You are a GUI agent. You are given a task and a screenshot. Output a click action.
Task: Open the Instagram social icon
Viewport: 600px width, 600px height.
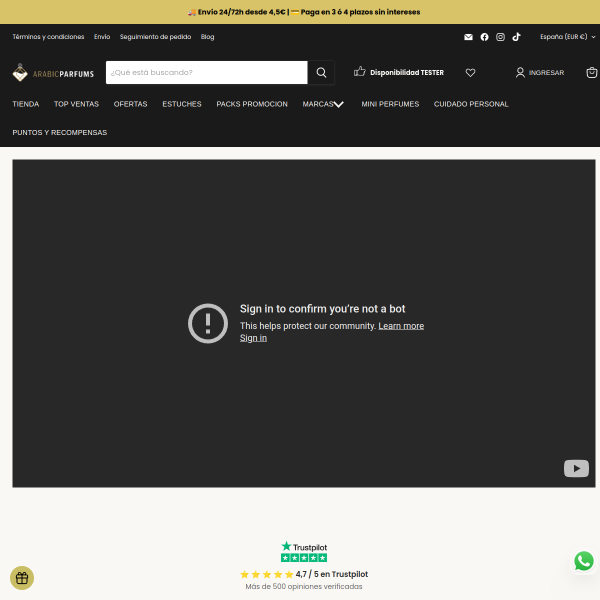click(500, 37)
